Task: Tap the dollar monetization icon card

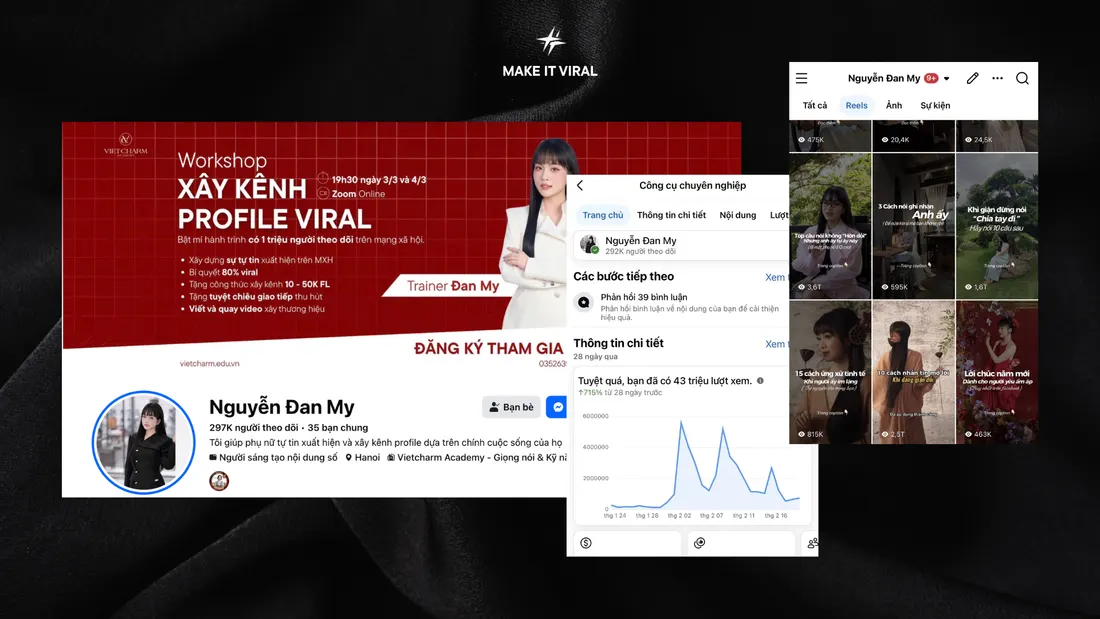Action: click(x=628, y=543)
